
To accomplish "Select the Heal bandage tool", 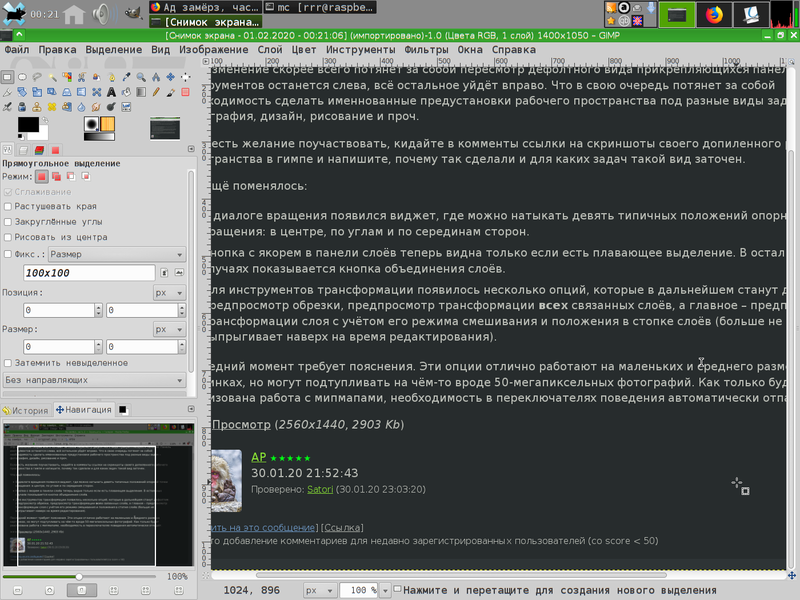I will point(52,107).
